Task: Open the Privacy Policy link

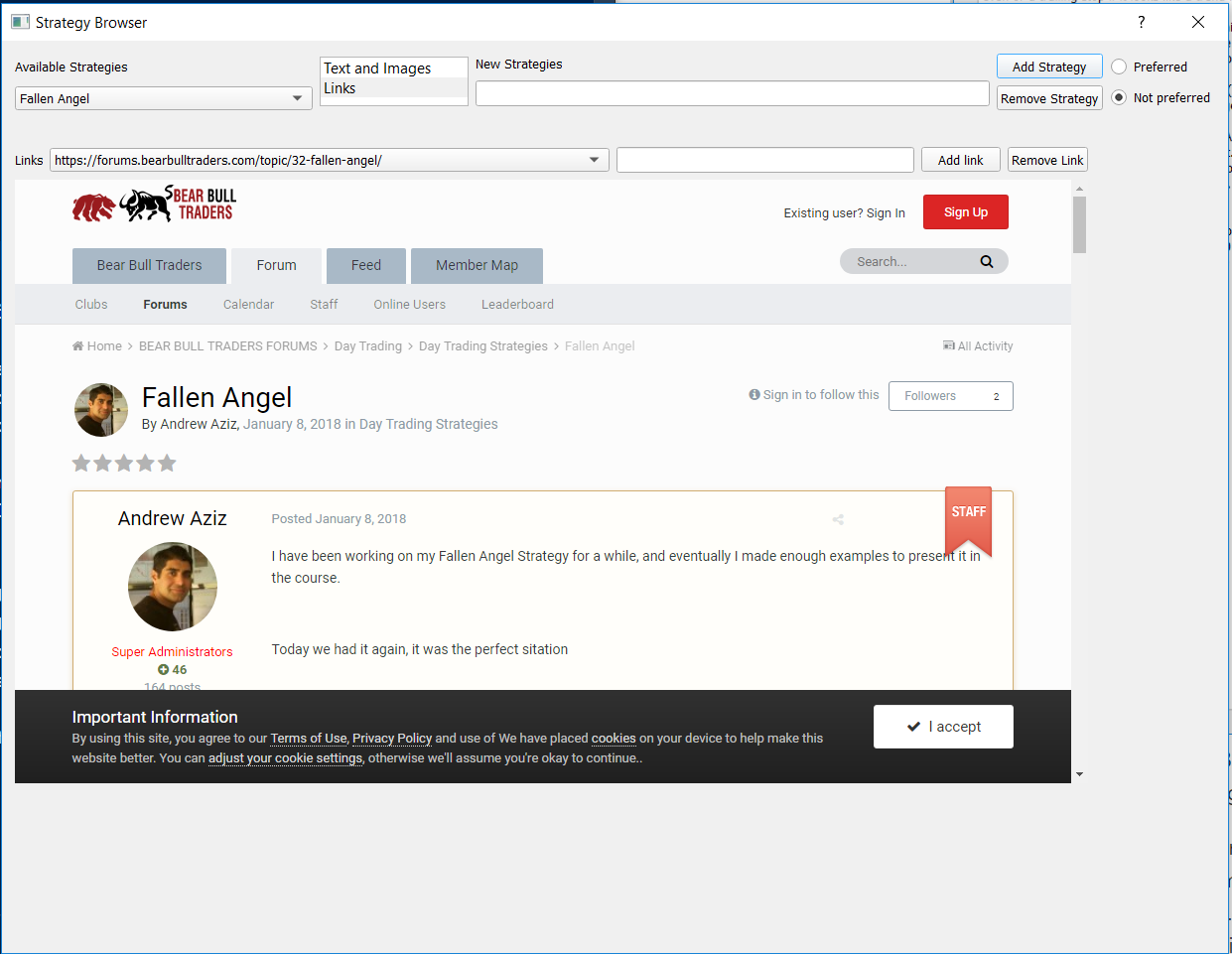Action: pos(392,738)
